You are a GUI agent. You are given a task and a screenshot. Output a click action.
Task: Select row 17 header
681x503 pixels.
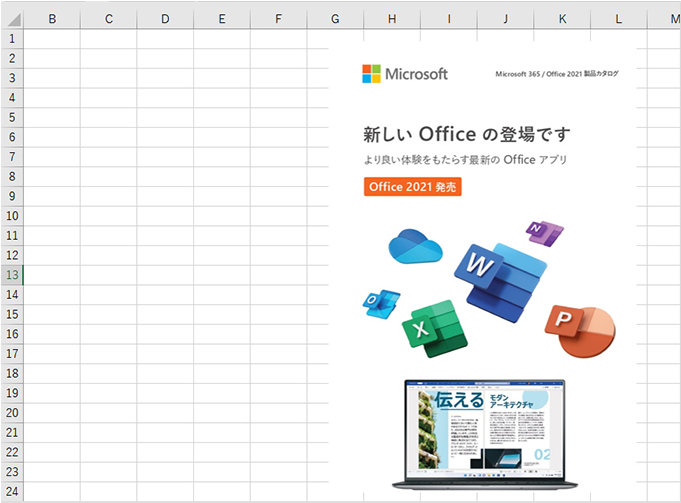click(12, 354)
